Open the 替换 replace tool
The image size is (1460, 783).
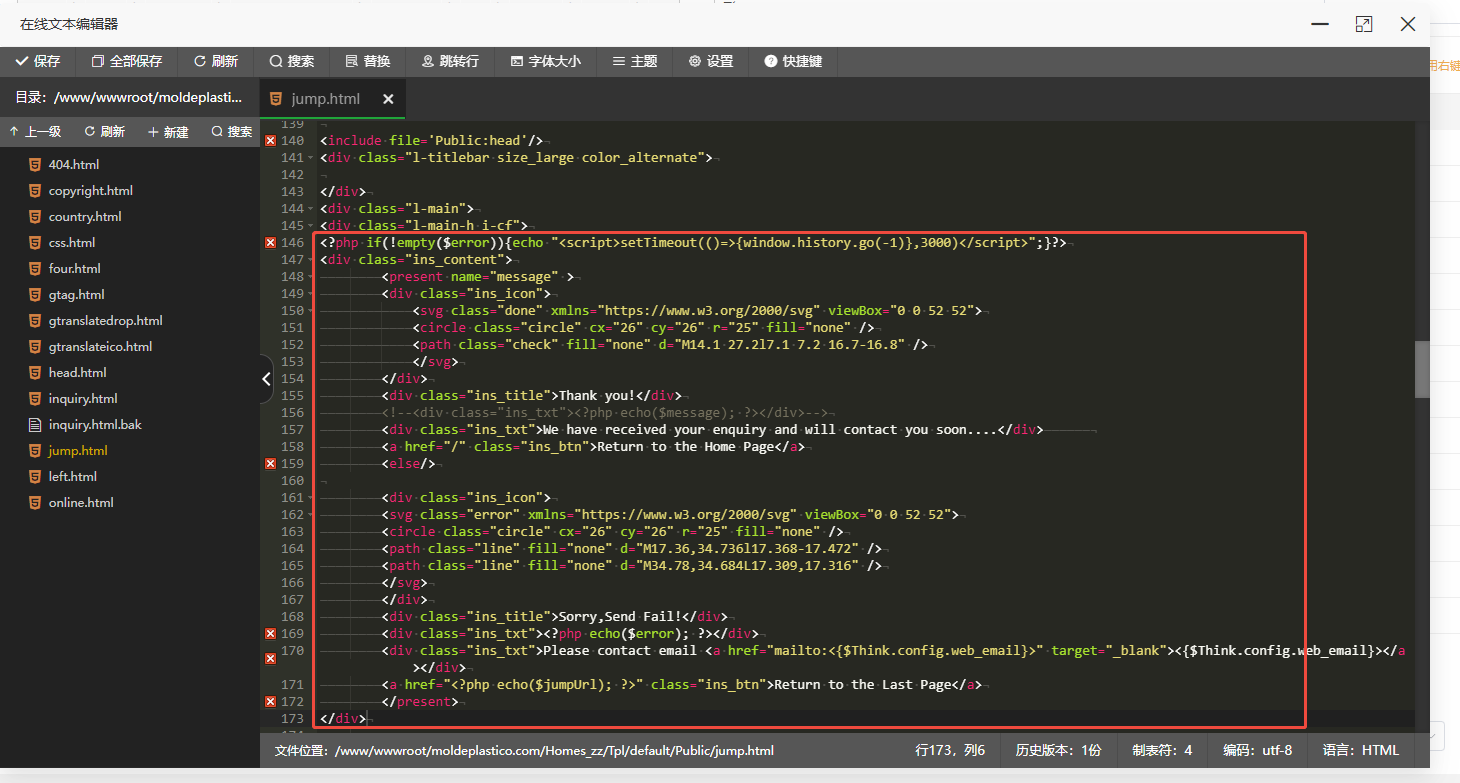point(367,61)
